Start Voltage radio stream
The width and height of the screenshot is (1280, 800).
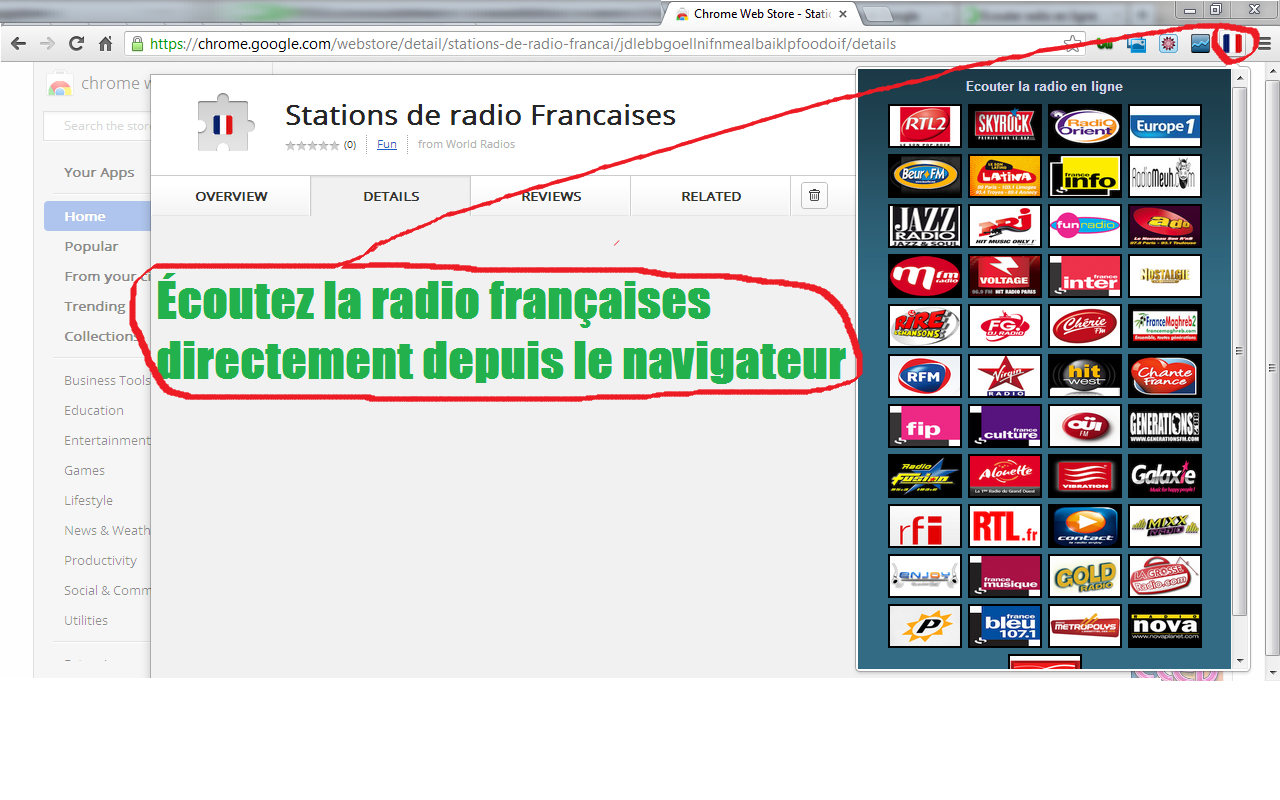(x=1005, y=276)
